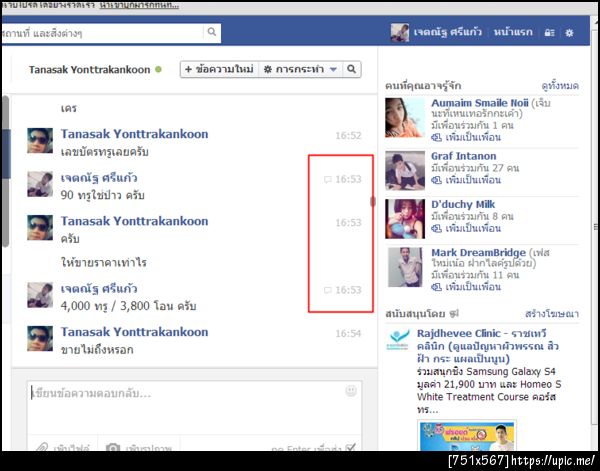
Task: Click the message text 'เลขบัตรทรูเลยครับ'
Action: [104, 152]
